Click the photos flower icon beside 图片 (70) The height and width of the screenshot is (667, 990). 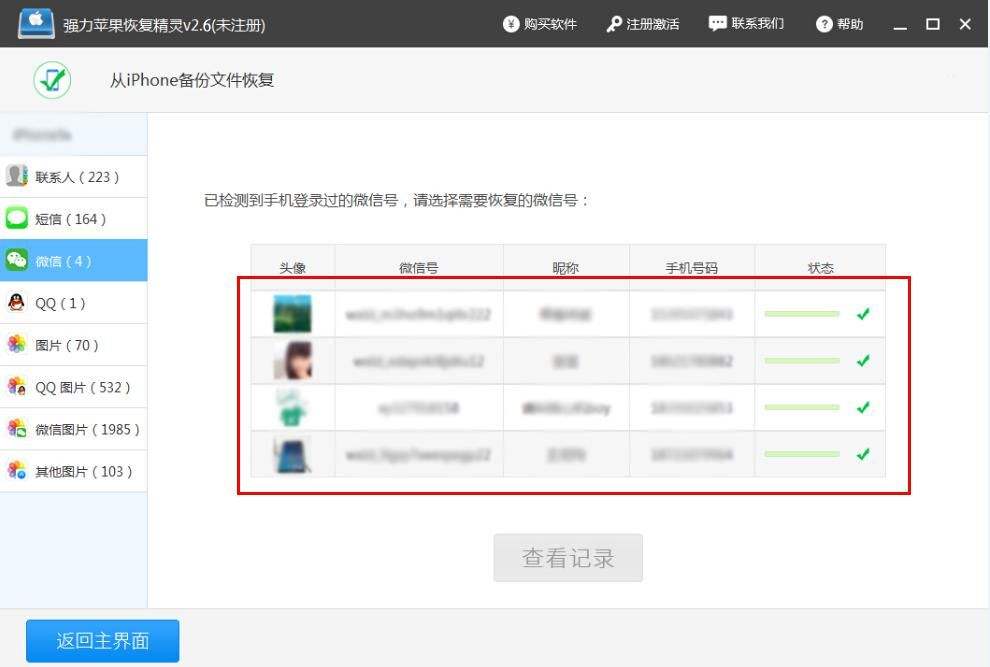tap(16, 344)
